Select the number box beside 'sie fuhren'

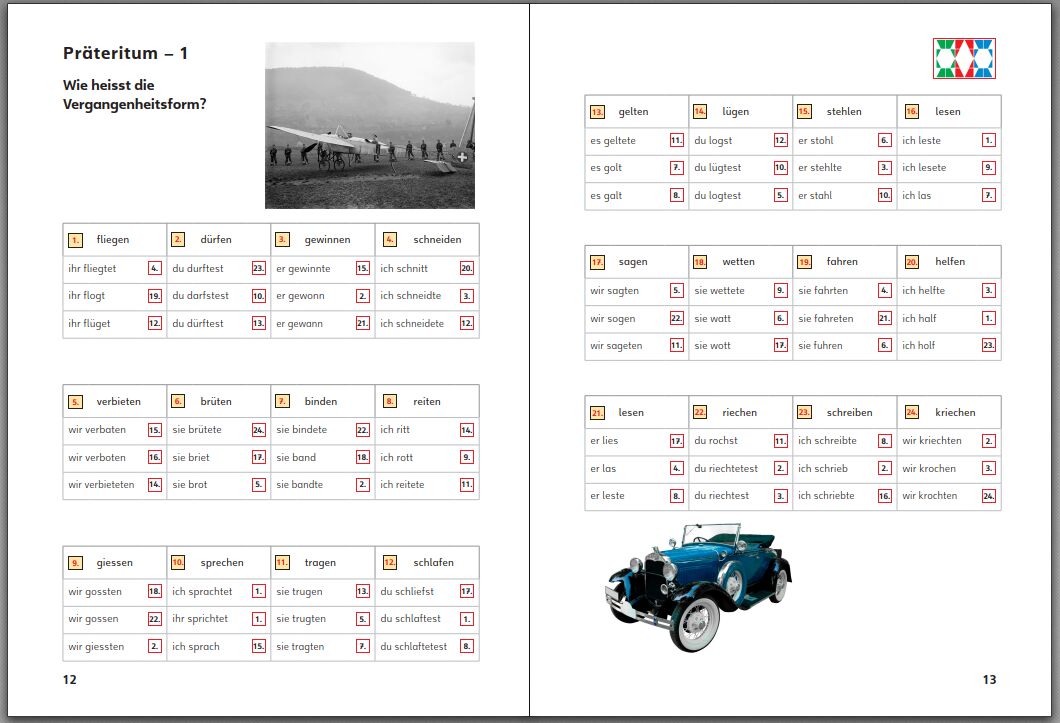pyautogui.click(x=885, y=345)
